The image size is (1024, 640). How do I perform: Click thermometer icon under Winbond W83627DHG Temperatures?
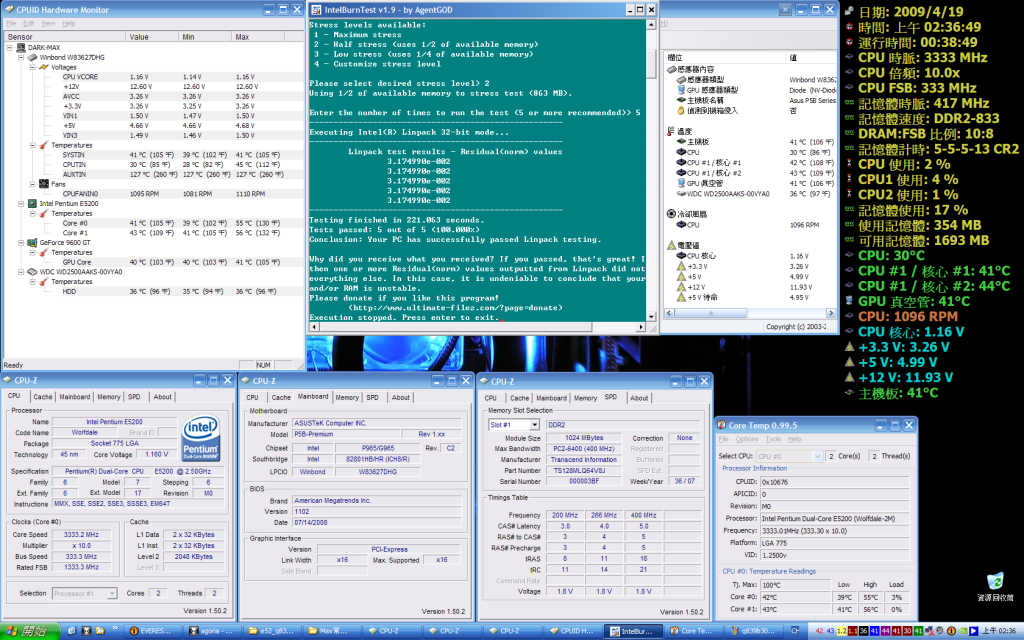(44, 145)
